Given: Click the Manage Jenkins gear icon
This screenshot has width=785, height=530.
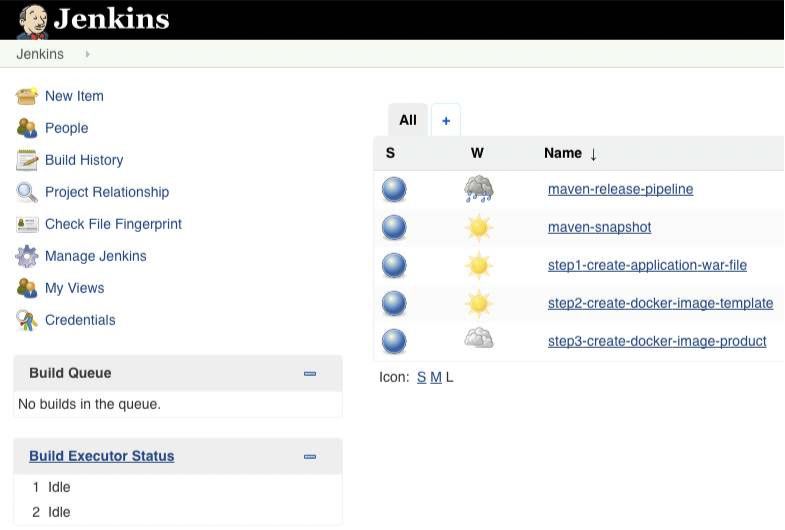Looking at the screenshot, I should 27,256.
